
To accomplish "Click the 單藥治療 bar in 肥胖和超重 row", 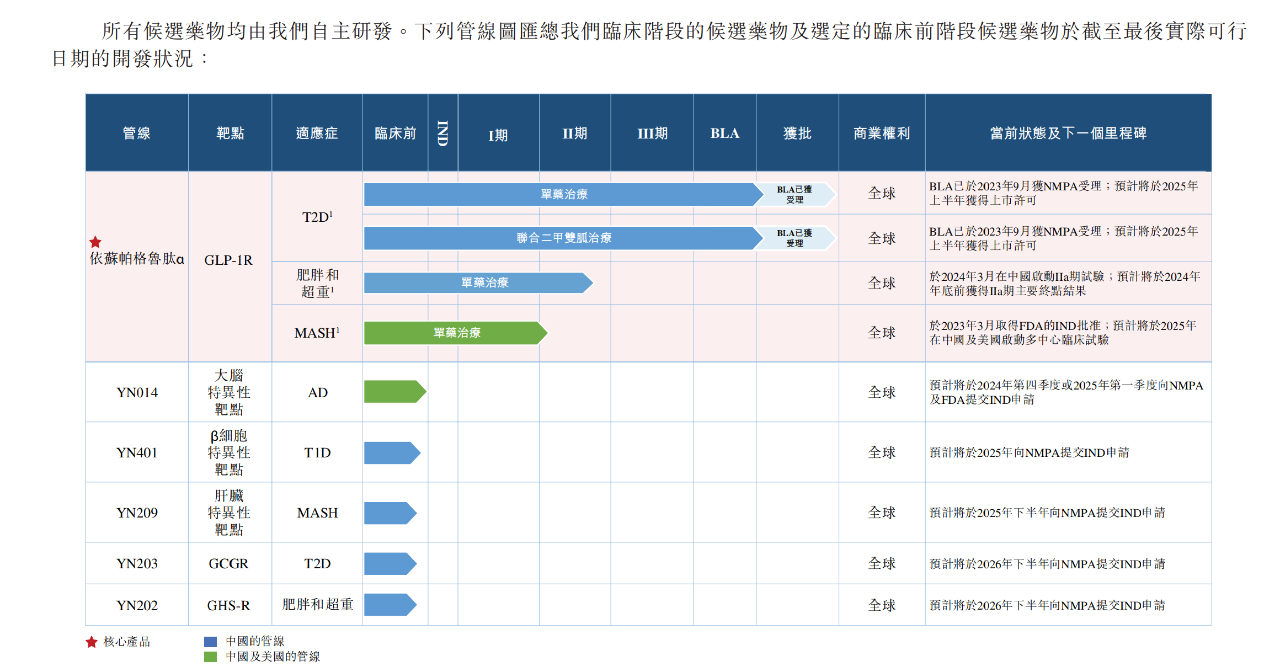I will tap(478, 283).
